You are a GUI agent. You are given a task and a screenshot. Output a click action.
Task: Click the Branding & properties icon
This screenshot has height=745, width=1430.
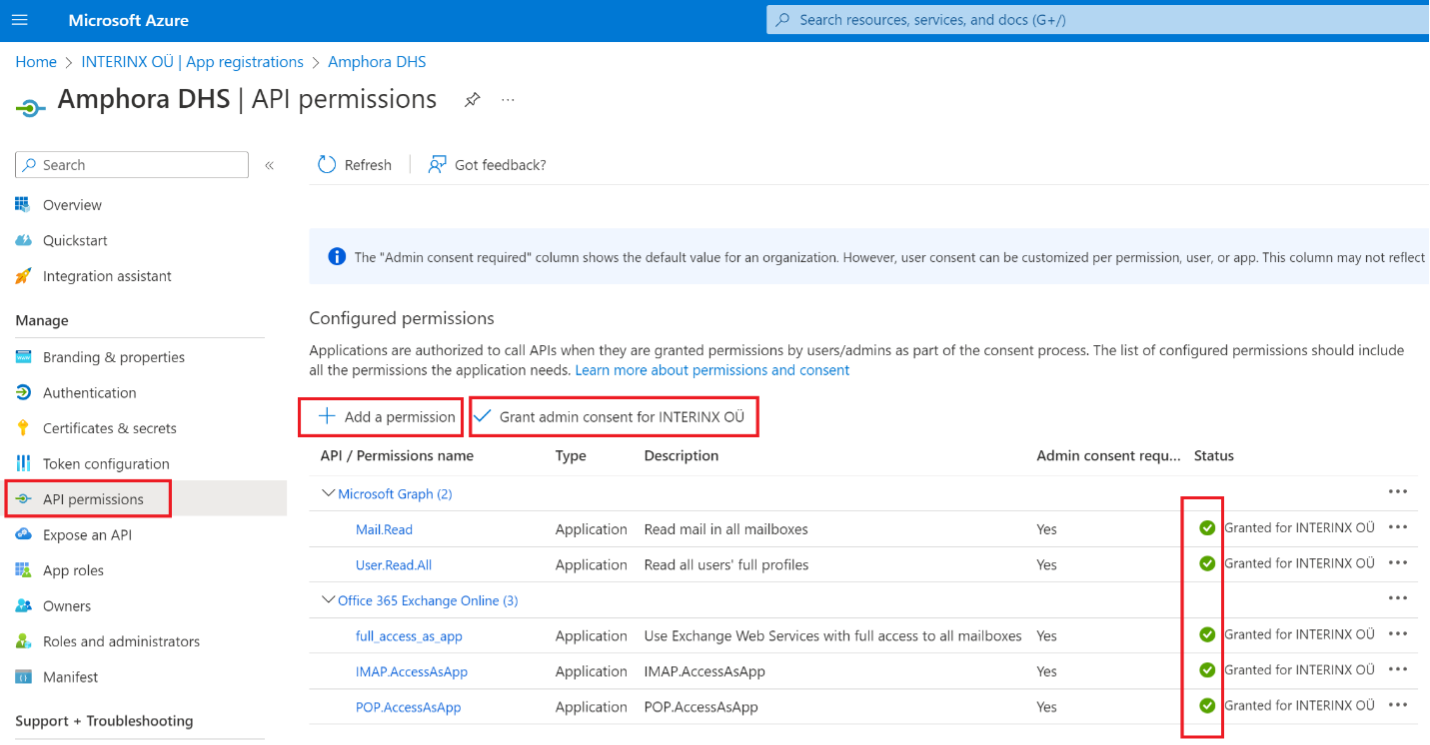click(23, 357)
